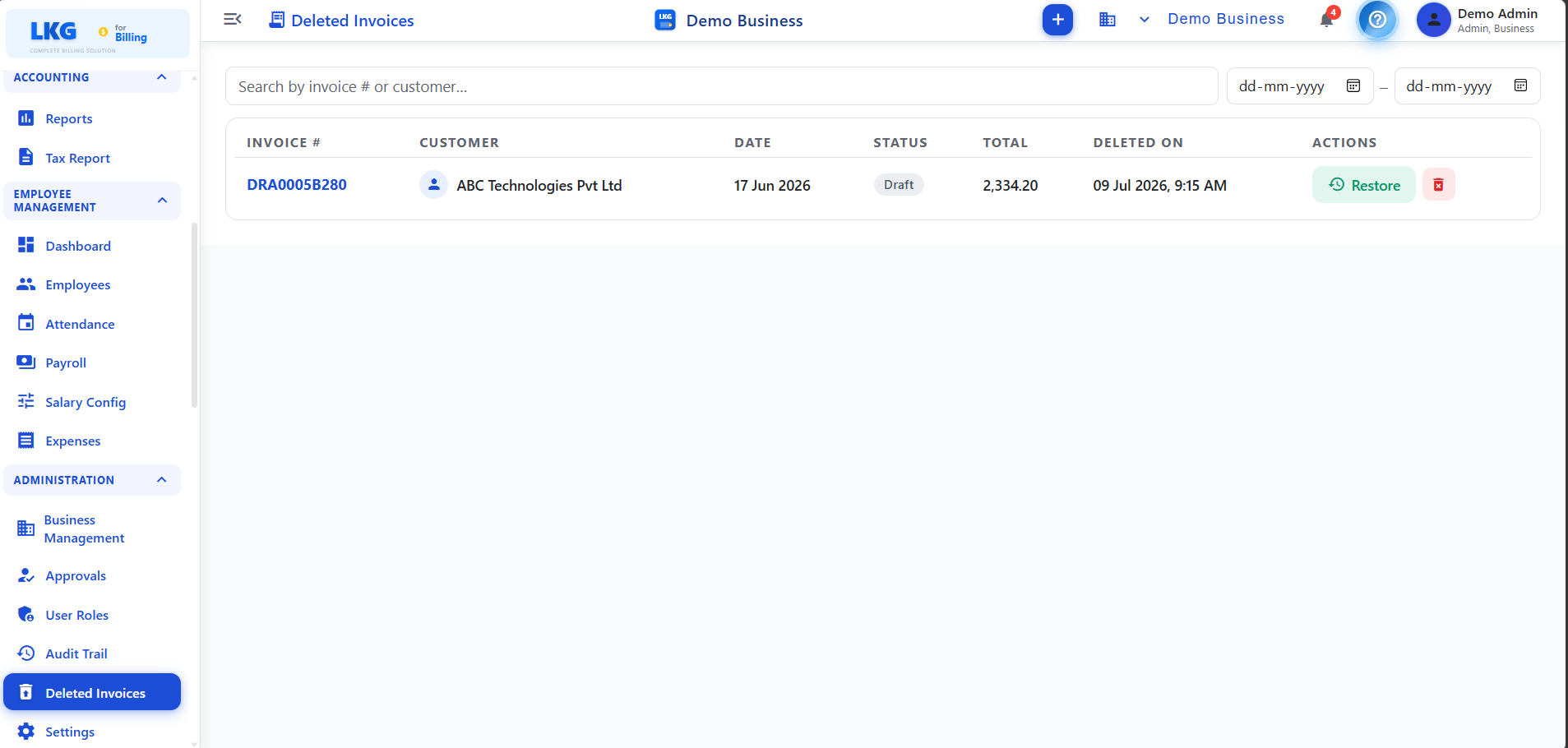Open the start date calendar picker icon
1568x748 pixels.
tap(1353, 86)
